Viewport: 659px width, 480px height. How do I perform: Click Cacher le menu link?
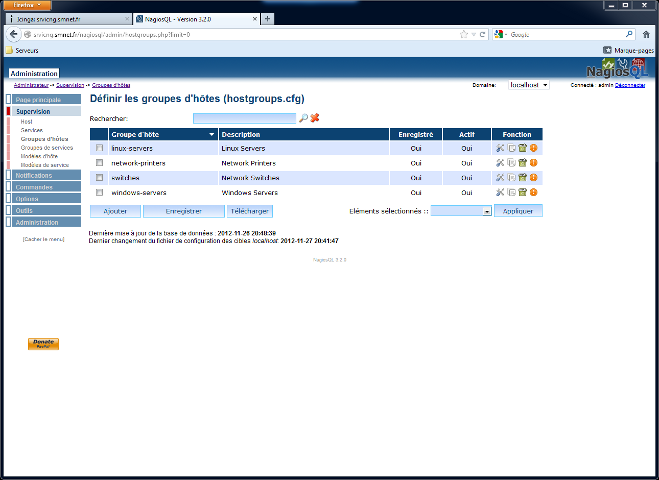43,239
